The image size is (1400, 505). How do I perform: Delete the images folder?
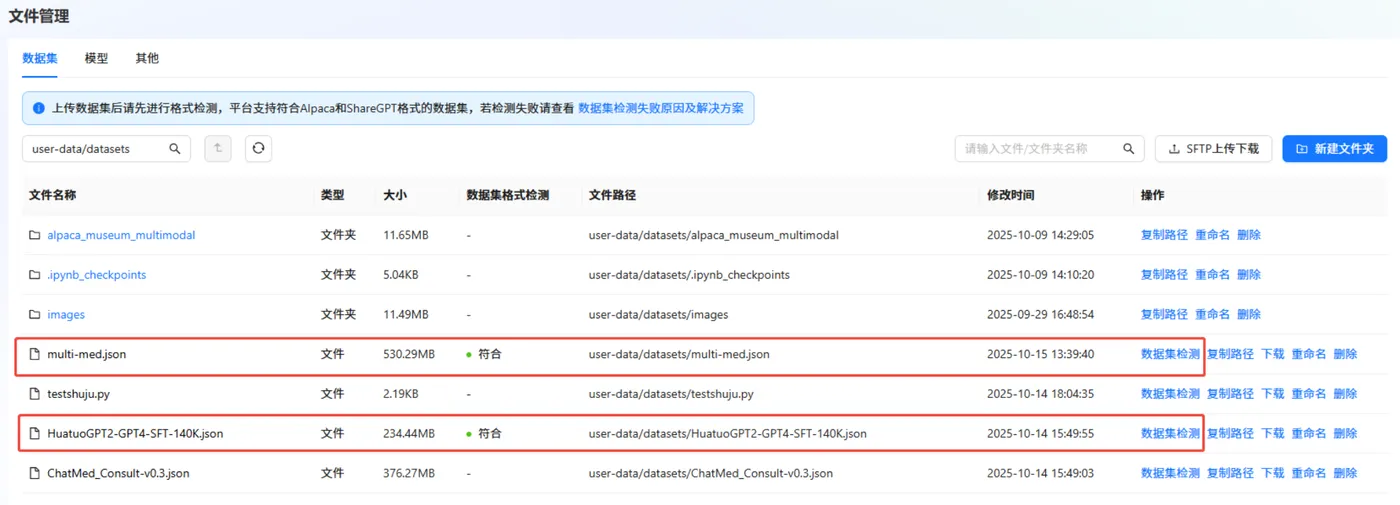click(x=1249, y=315)
